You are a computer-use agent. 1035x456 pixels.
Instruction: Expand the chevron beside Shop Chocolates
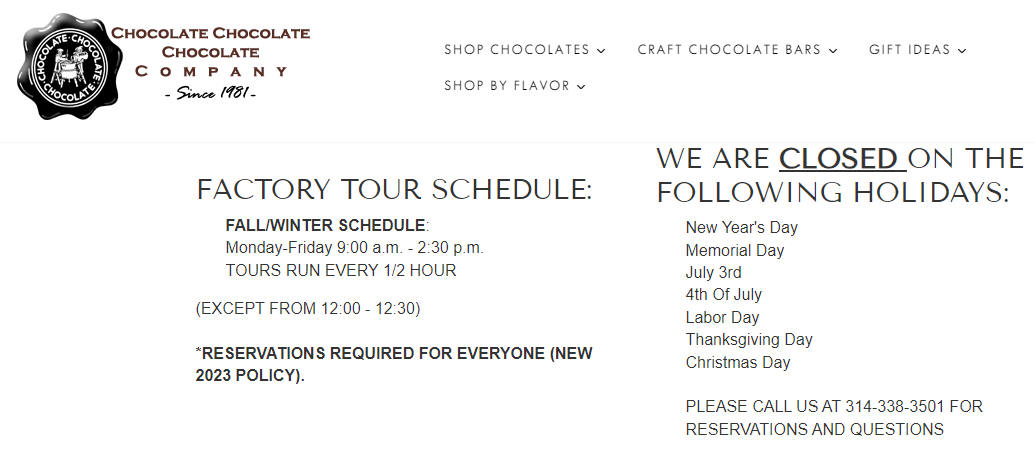tap(601, 51)
